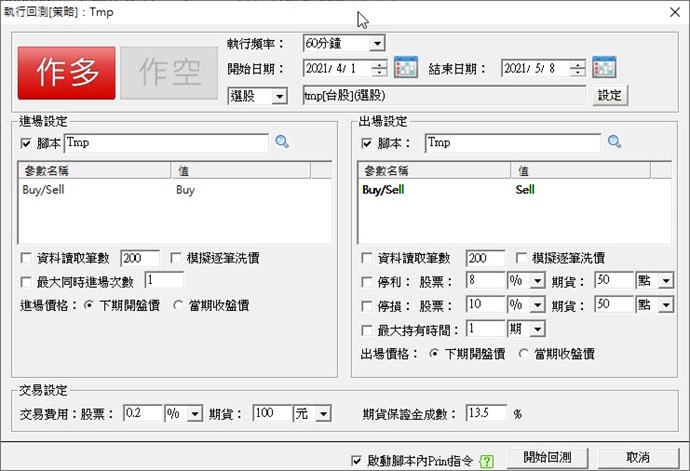This screenshot has height=471, width=690.
Task: Click the green help icon beside Print option
Action: coord(487,459)
